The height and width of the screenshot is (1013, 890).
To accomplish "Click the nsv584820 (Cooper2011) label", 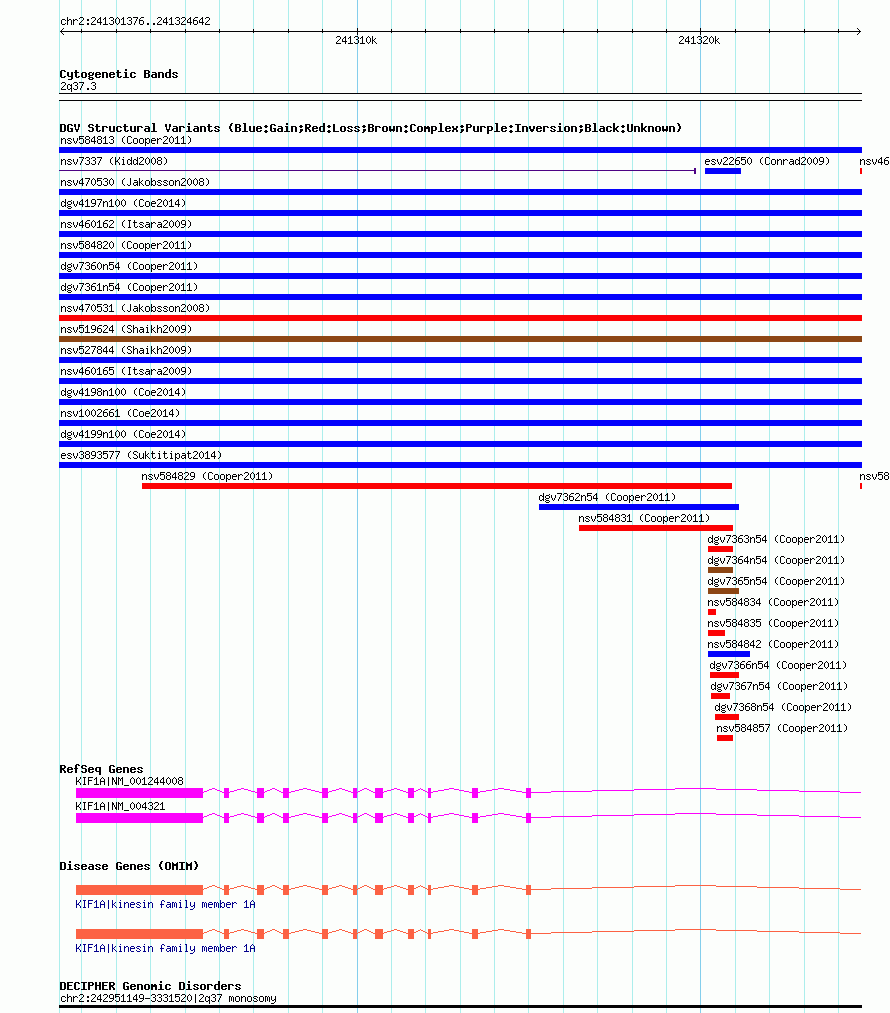I will click(126, 245).
